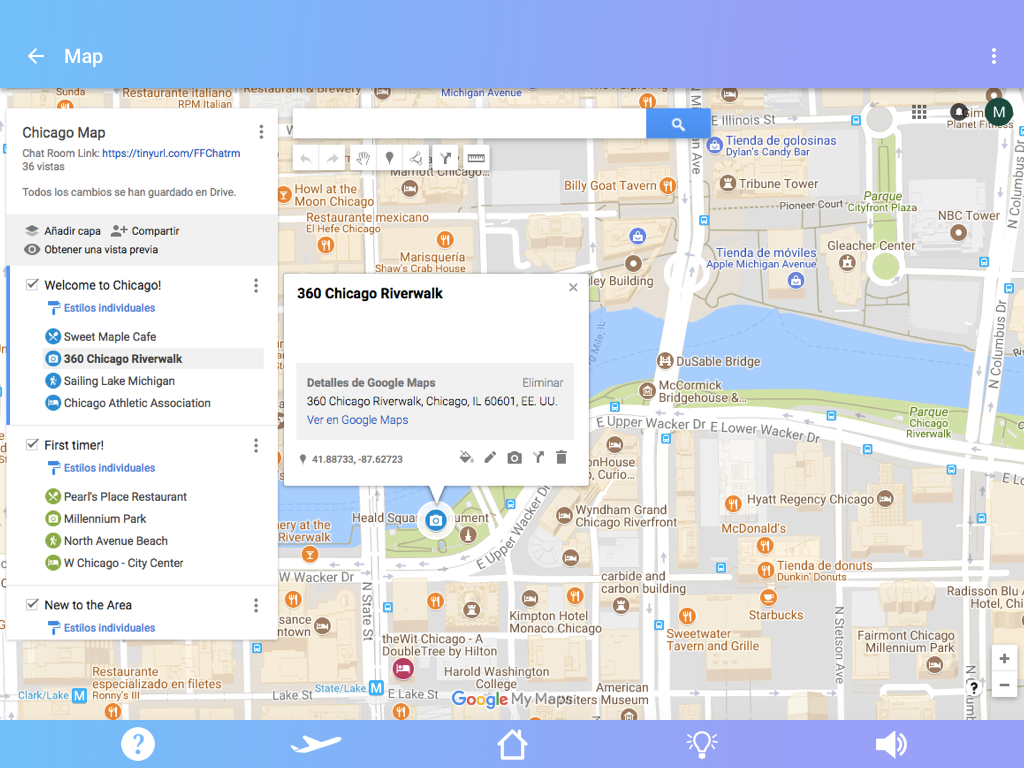The height and width of the screenshot is (768, 1024).
Task: Toggle the New to the Area layer checkbox
Action: (x=31, y=605)
